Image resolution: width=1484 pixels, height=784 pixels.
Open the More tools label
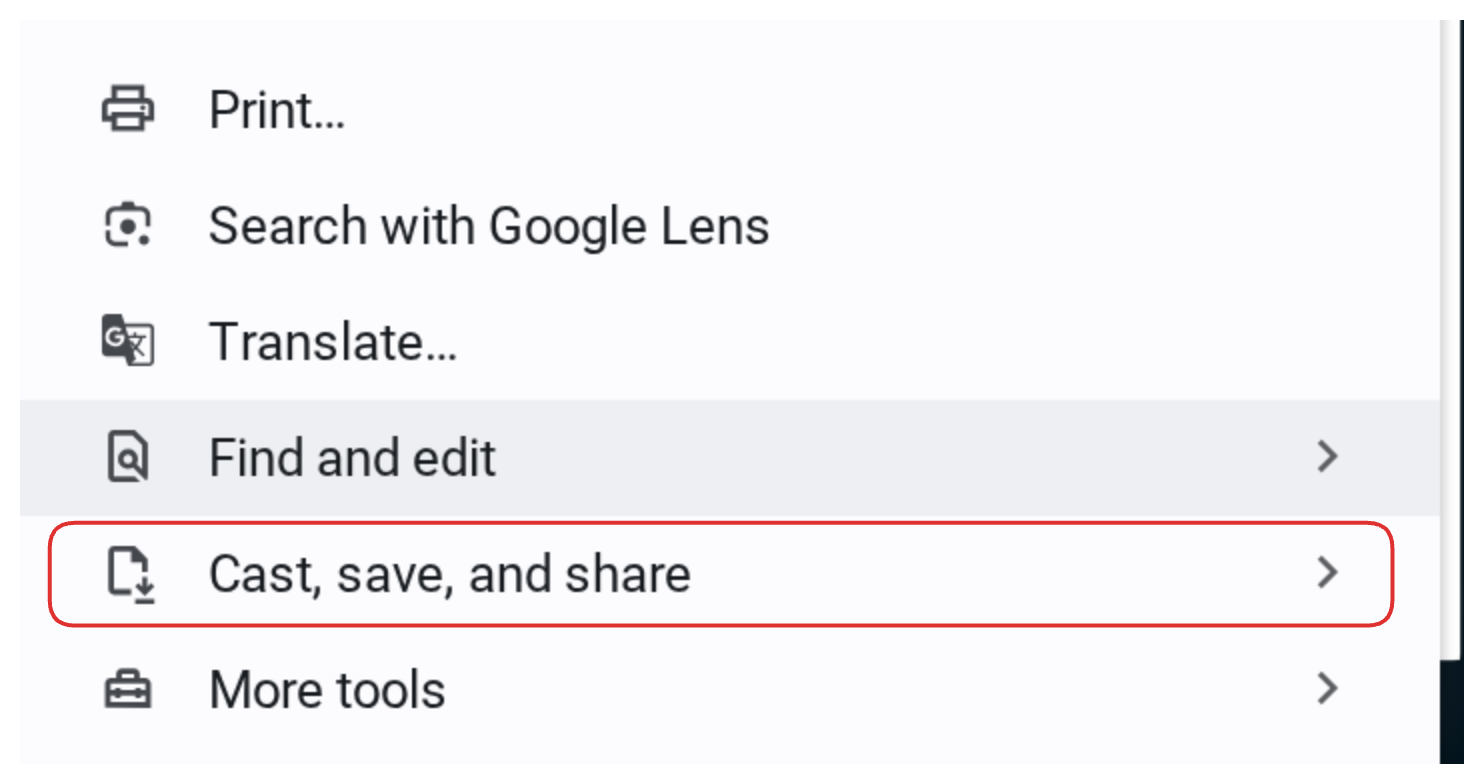[327, 690]
